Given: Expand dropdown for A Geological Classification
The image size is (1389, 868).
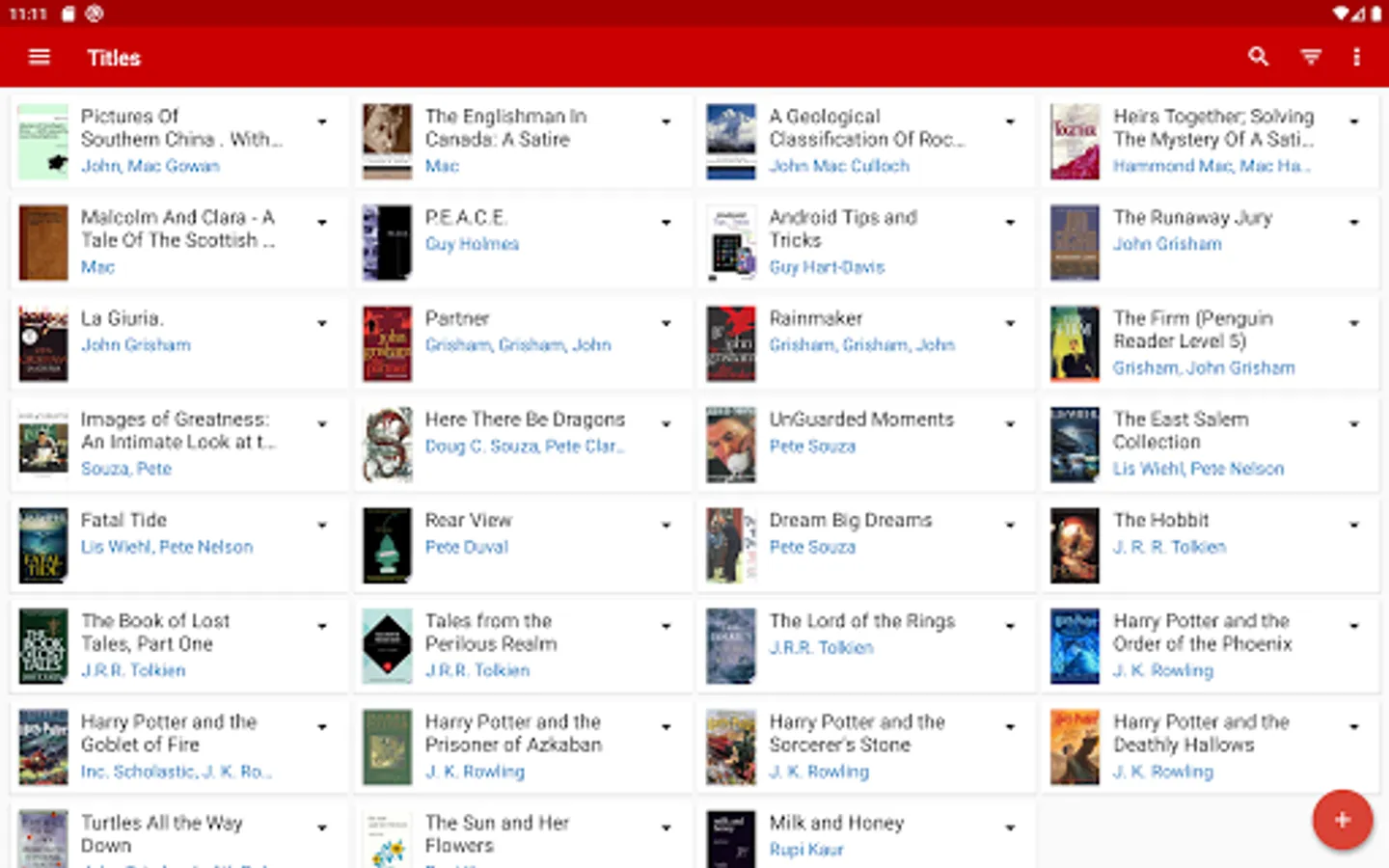Looking at the screenshot, I should pyautogui.click(x=1011, y=122).
